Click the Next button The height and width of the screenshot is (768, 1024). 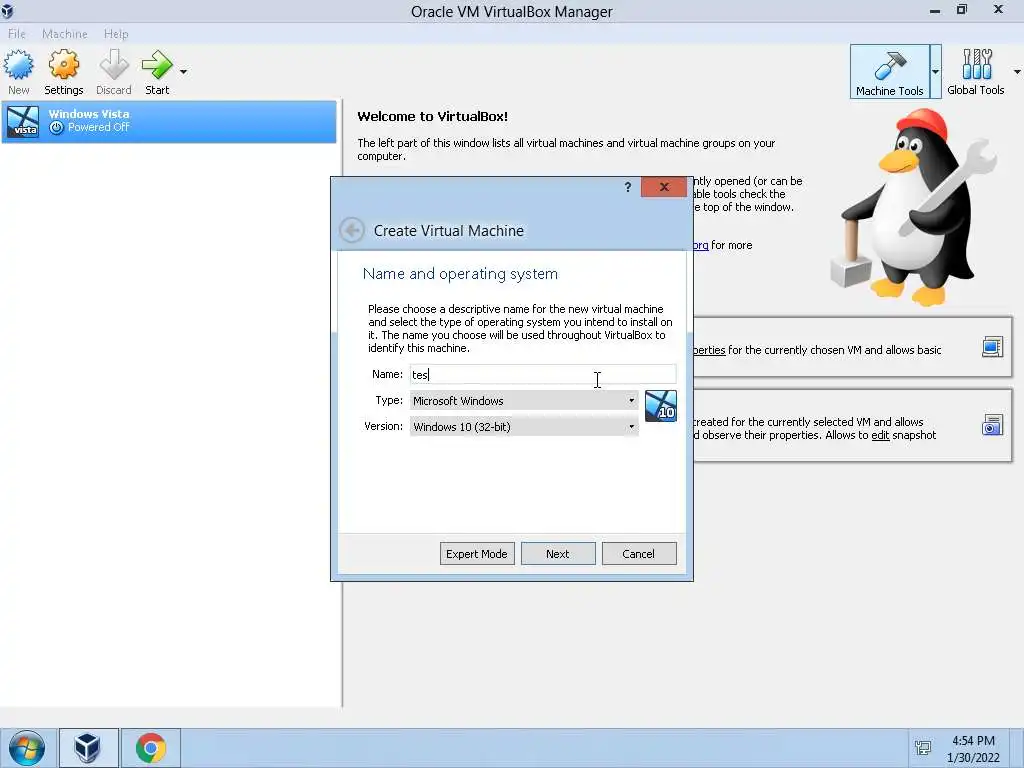click(x=558, y=554)
